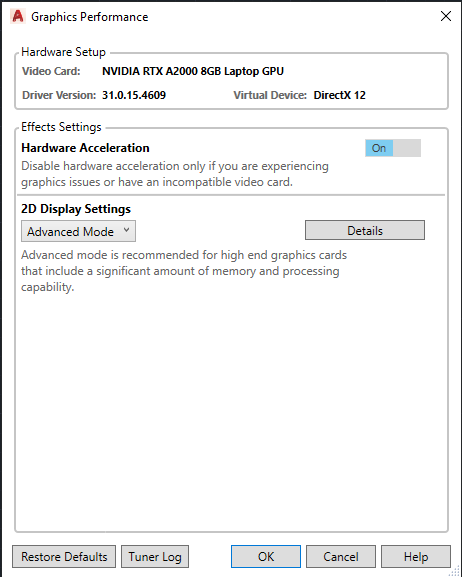Click the Hardware Acceleration heading
This screenshot has width=462, height=577.
[85, 148]
